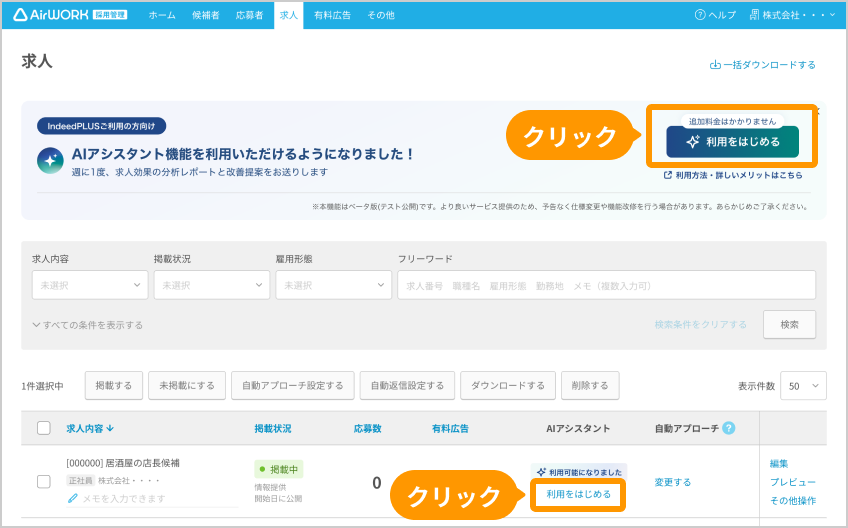The height and width of the screenshot is (528, 848).
Task: Sort by 応募数 column
Action: coord(367,428)
